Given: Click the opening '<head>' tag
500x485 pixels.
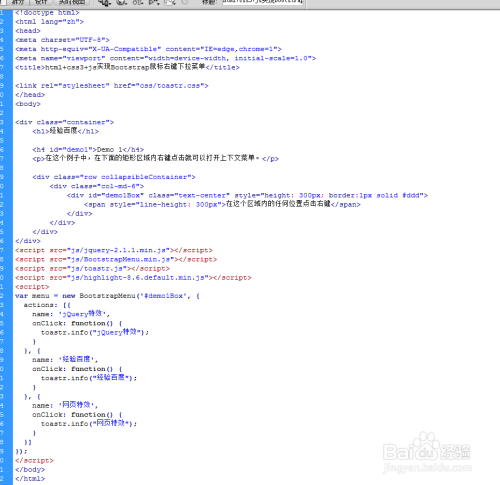Looking at the screenshot, I should pyautogui.click(x=28, y=31).
